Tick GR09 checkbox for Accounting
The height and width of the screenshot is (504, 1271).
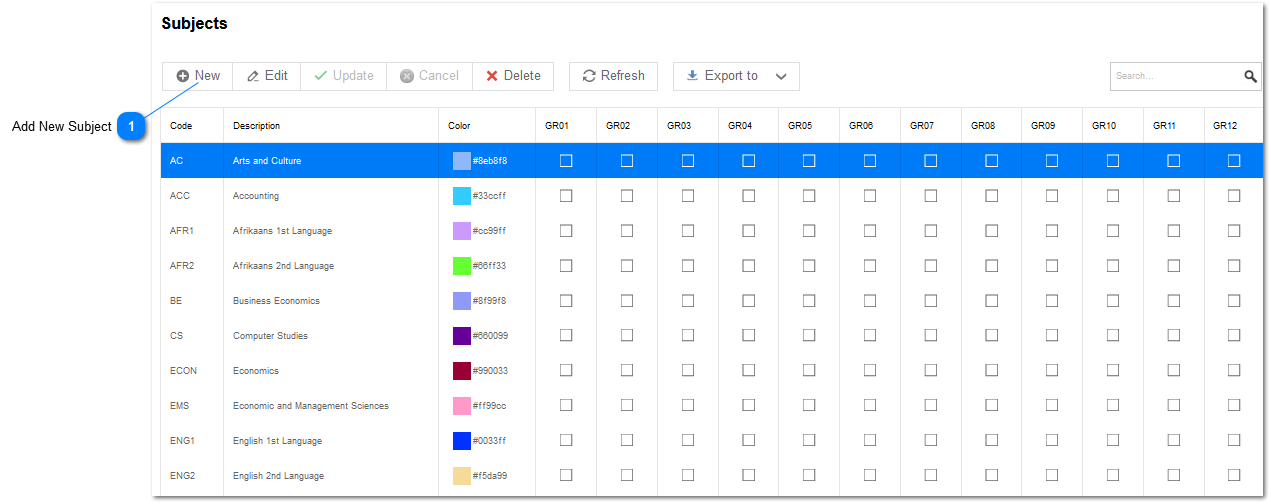(1052, 196)
